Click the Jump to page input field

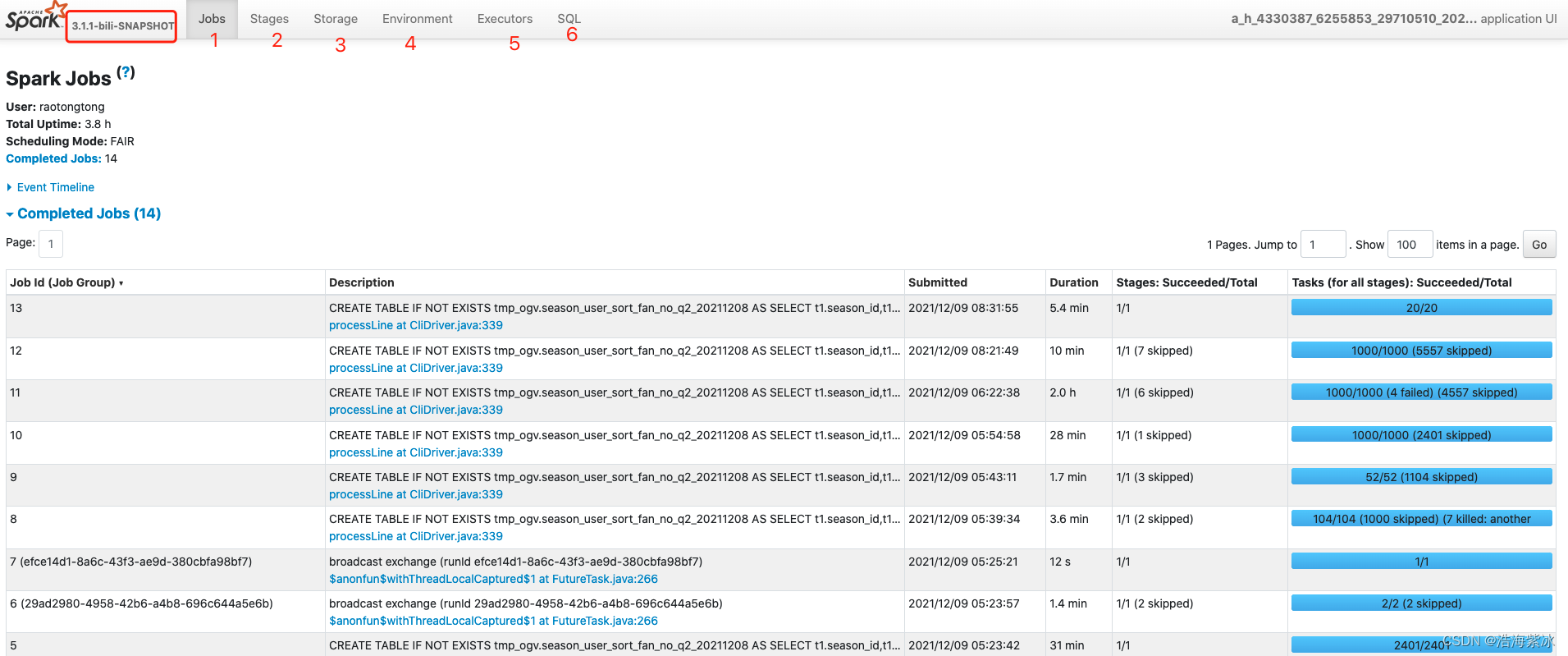[x=1323, y=245]
